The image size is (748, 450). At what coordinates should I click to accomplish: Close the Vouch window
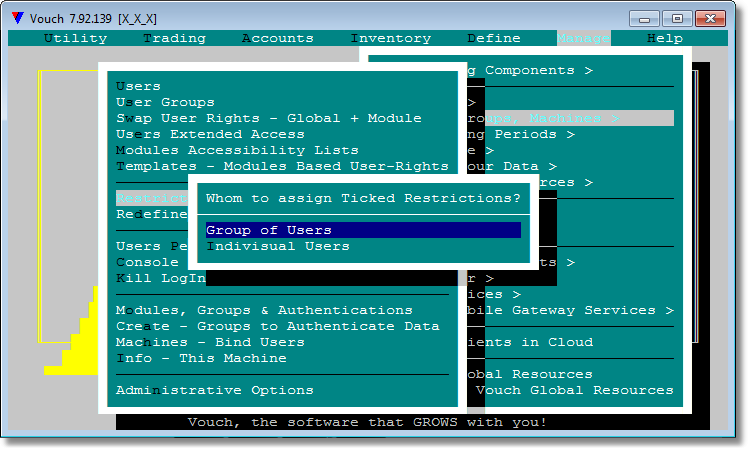[x=710, y=19]
